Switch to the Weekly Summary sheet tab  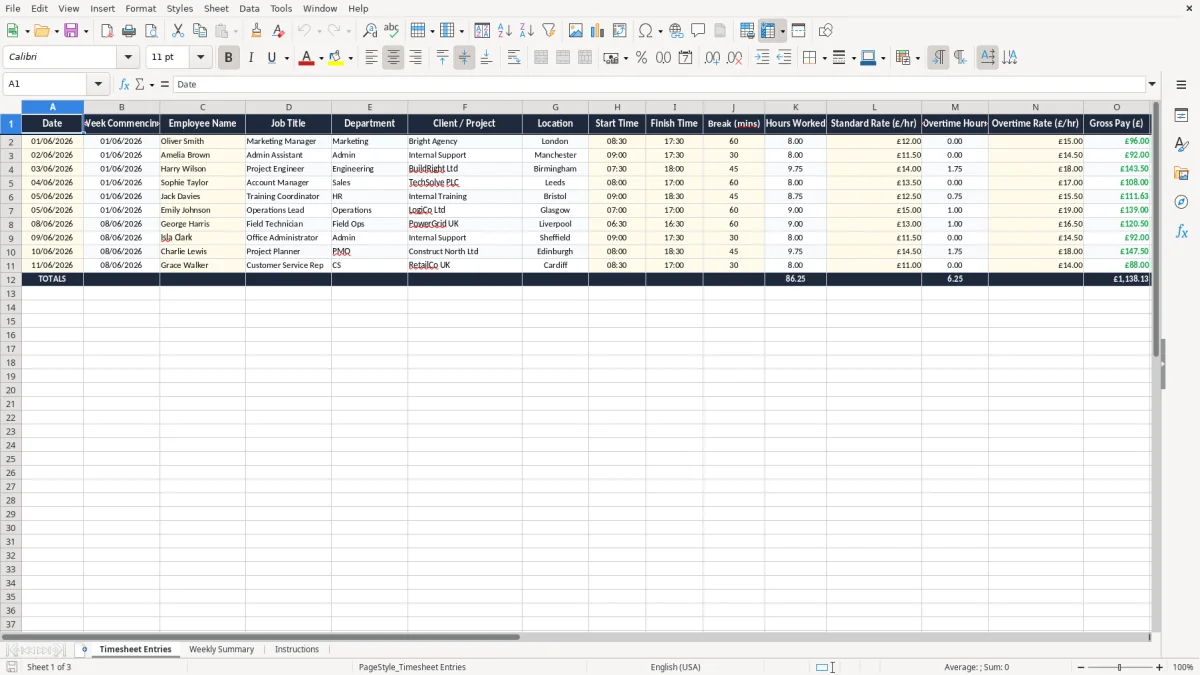tap(221, 650)
